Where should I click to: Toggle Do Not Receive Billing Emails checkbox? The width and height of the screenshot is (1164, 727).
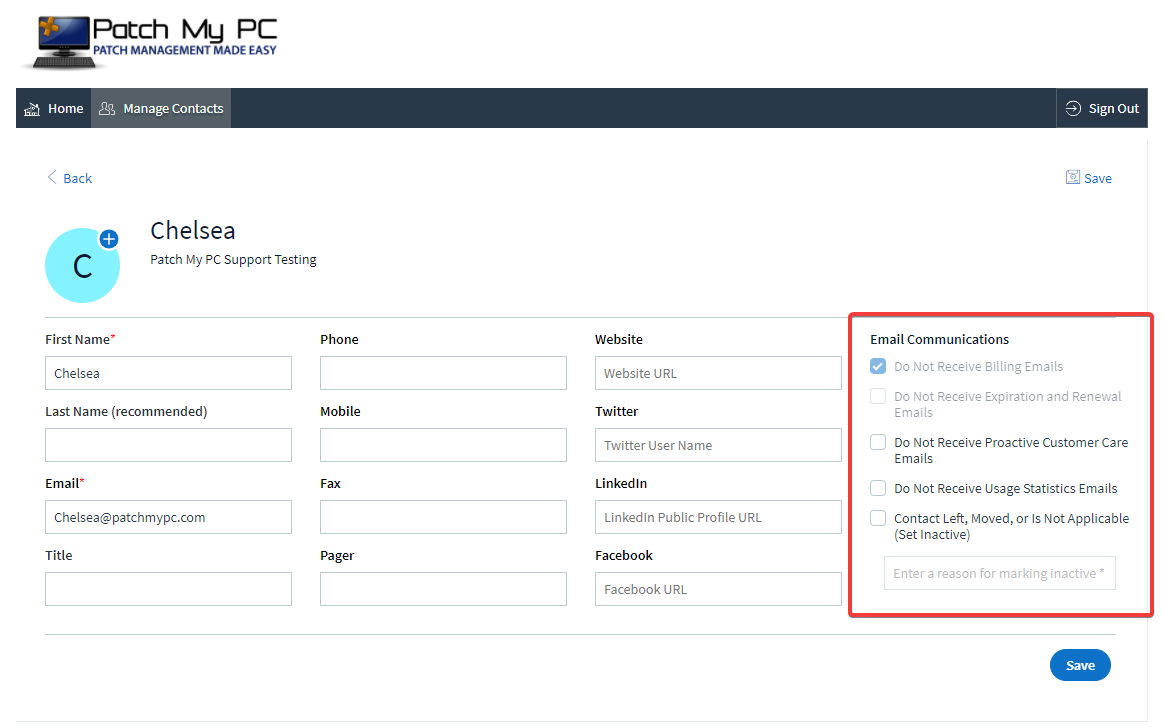pyautogui.click(x=878, y=366)
